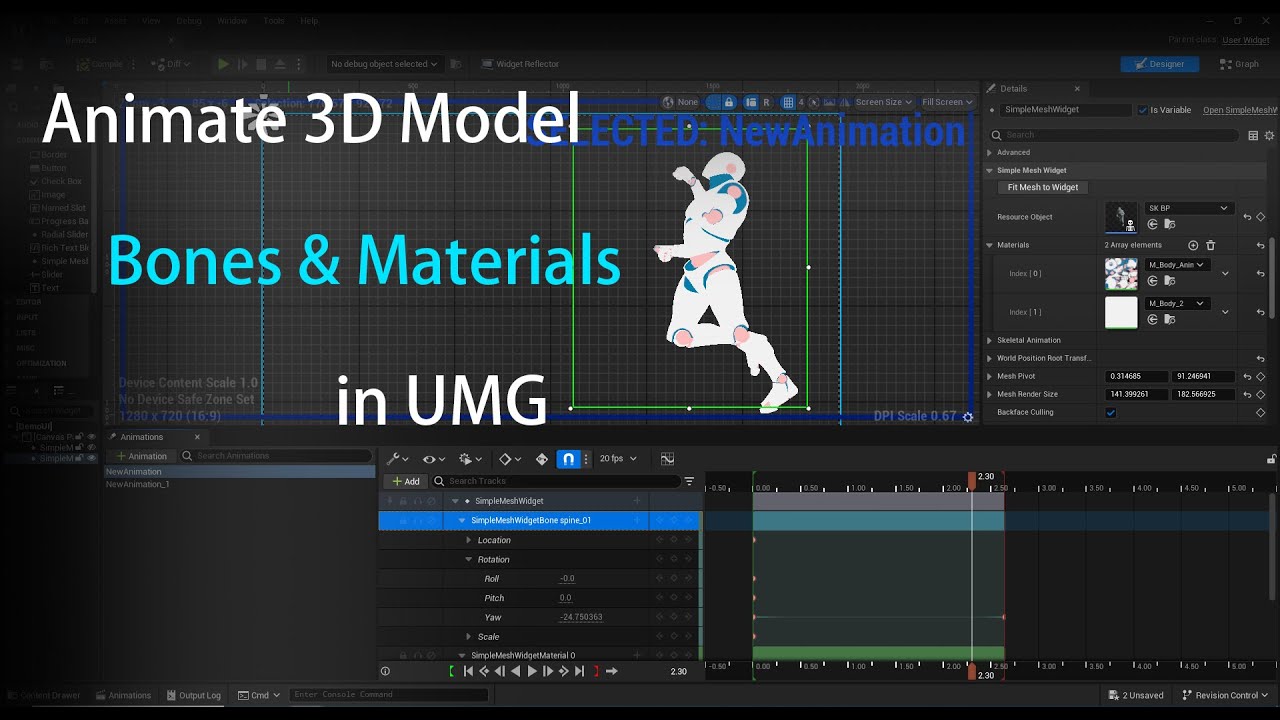The height and width of the screenshot is (720, 1280).
Task: Toggle auto-key in the sequencer toolbar
Action: [542, 459]
